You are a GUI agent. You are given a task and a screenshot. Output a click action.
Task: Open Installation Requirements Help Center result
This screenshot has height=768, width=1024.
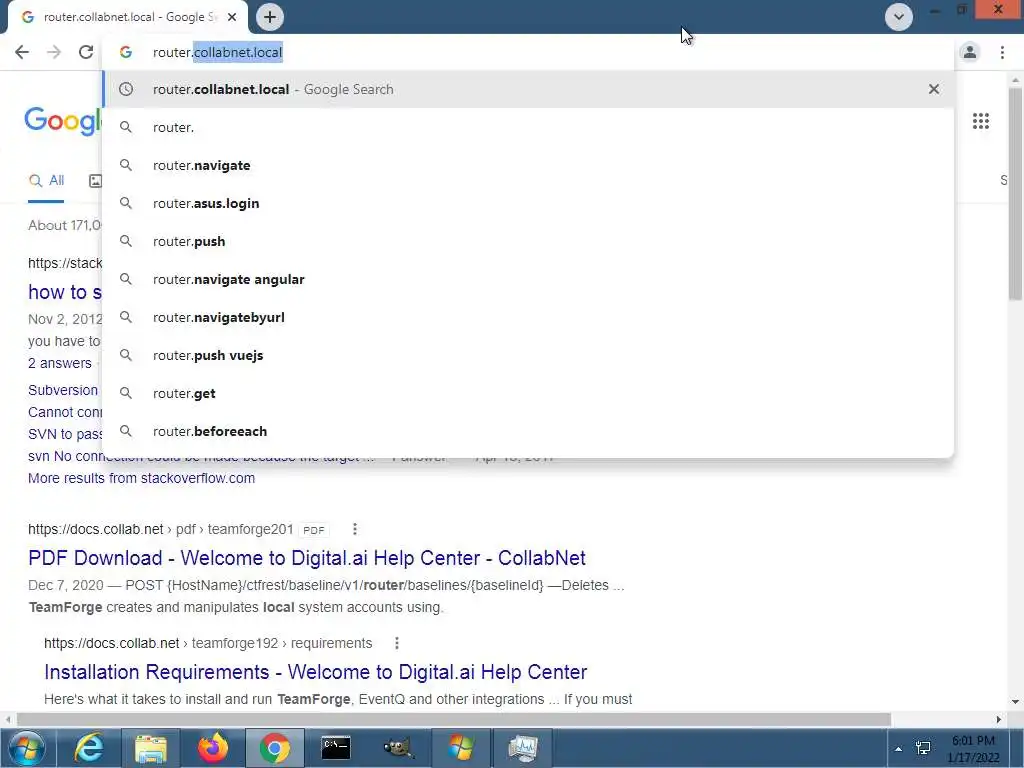pyautogui.click(x=315, y=672)
